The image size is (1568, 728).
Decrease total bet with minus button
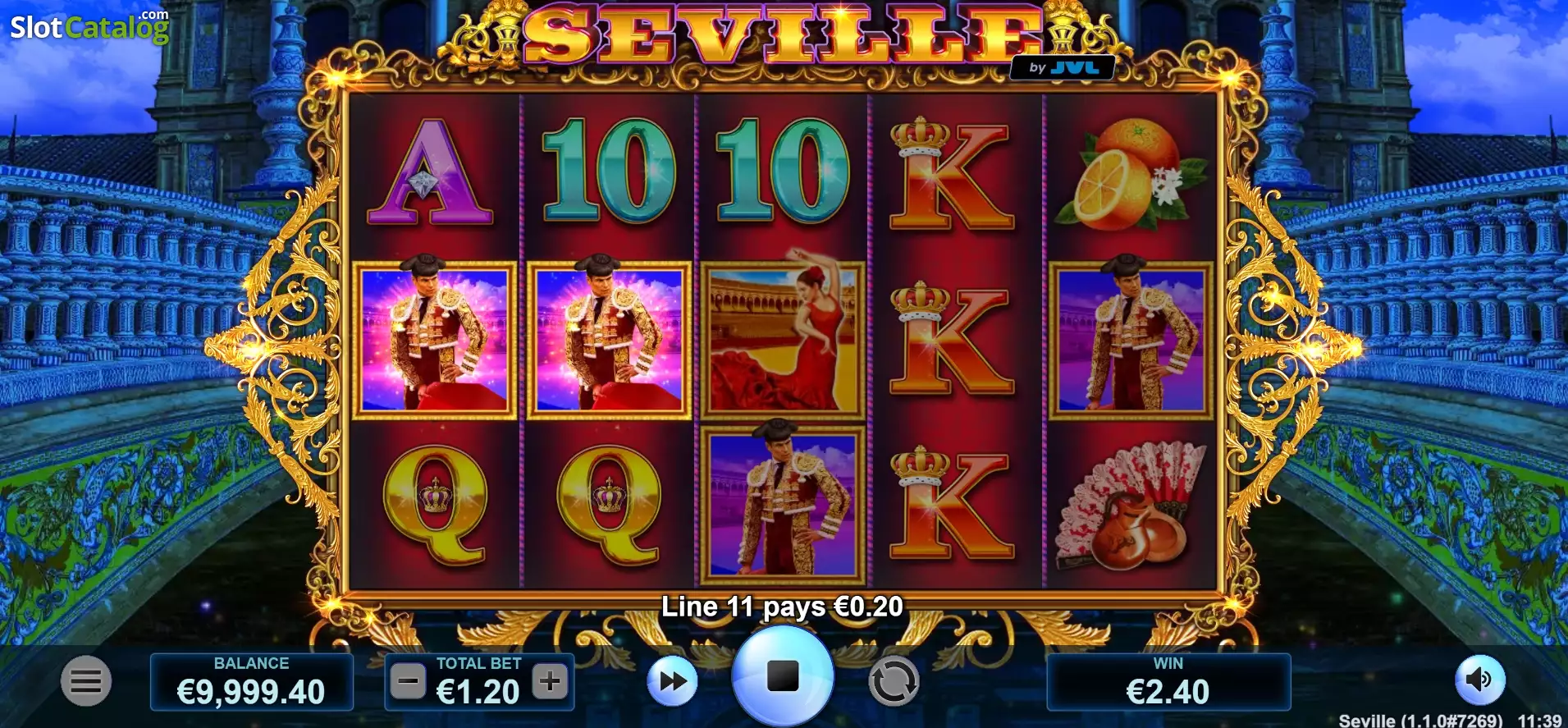pos(408,680)
